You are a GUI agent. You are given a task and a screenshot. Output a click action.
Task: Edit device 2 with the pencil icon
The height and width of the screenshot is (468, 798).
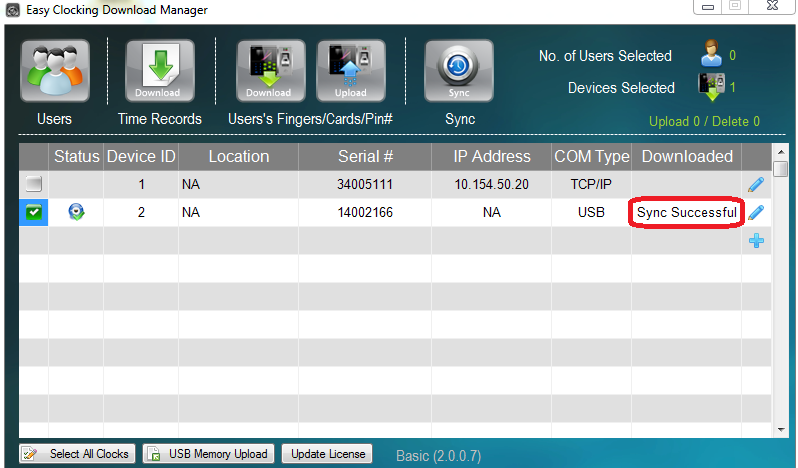click(756, 212)
